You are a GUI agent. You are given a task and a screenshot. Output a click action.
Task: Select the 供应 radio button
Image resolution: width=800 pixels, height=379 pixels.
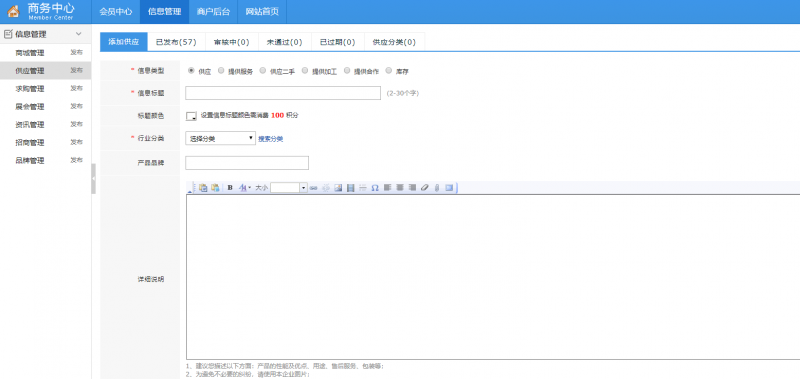(191, 71)
